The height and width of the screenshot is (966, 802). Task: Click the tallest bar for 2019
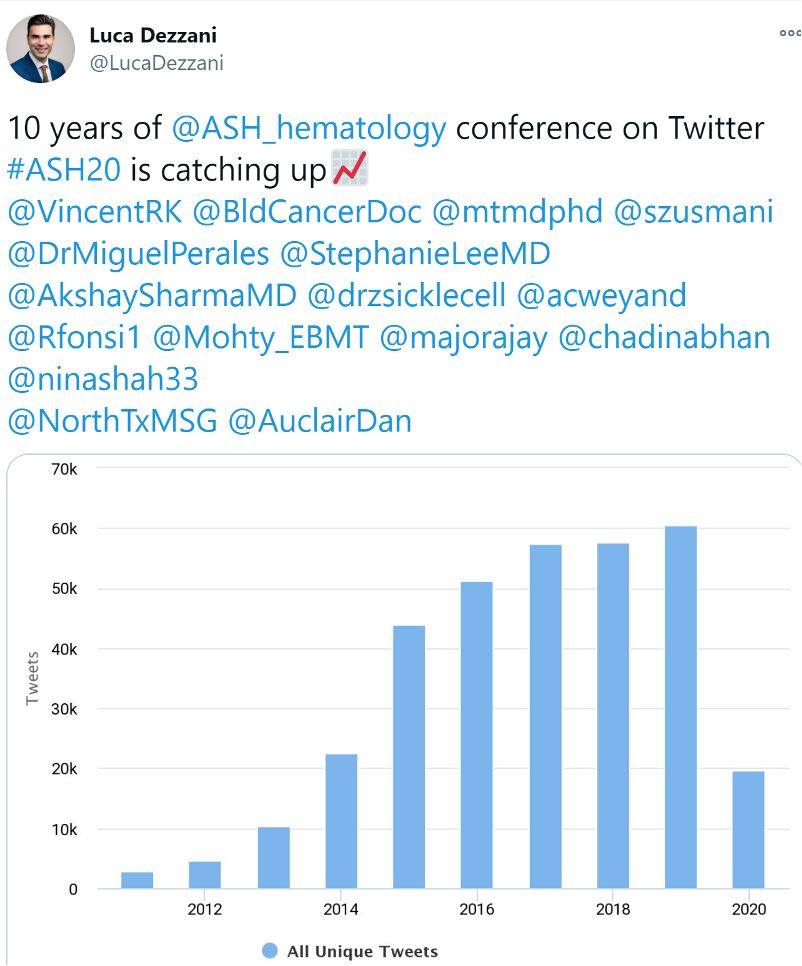pos(681,707)
